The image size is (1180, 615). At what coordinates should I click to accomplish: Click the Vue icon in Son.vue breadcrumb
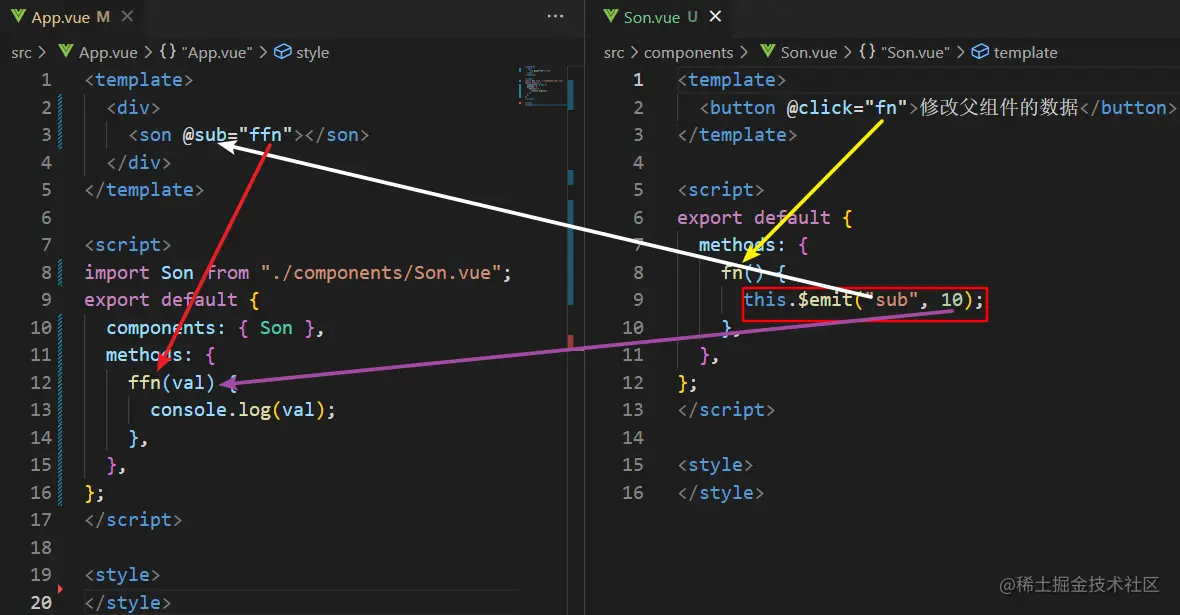point(768,51)
